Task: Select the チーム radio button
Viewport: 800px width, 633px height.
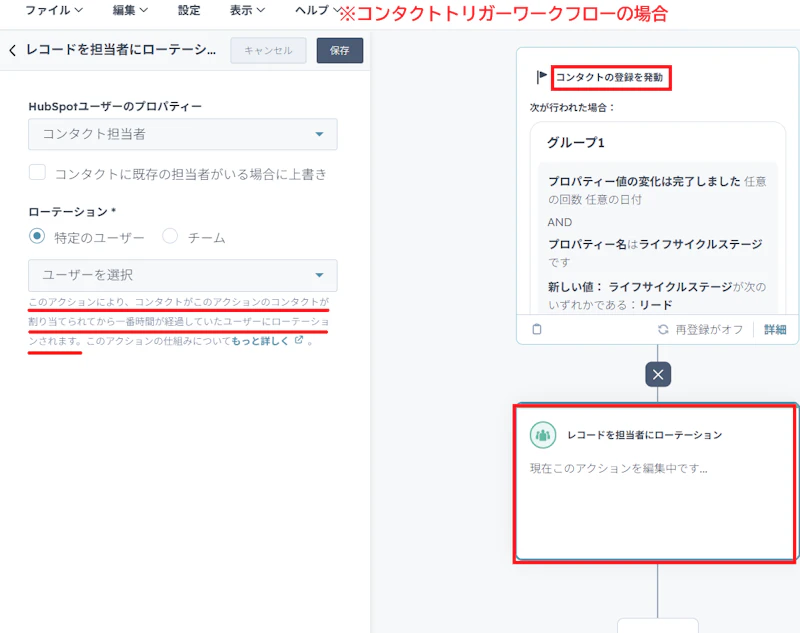Action: click(170, 236)
